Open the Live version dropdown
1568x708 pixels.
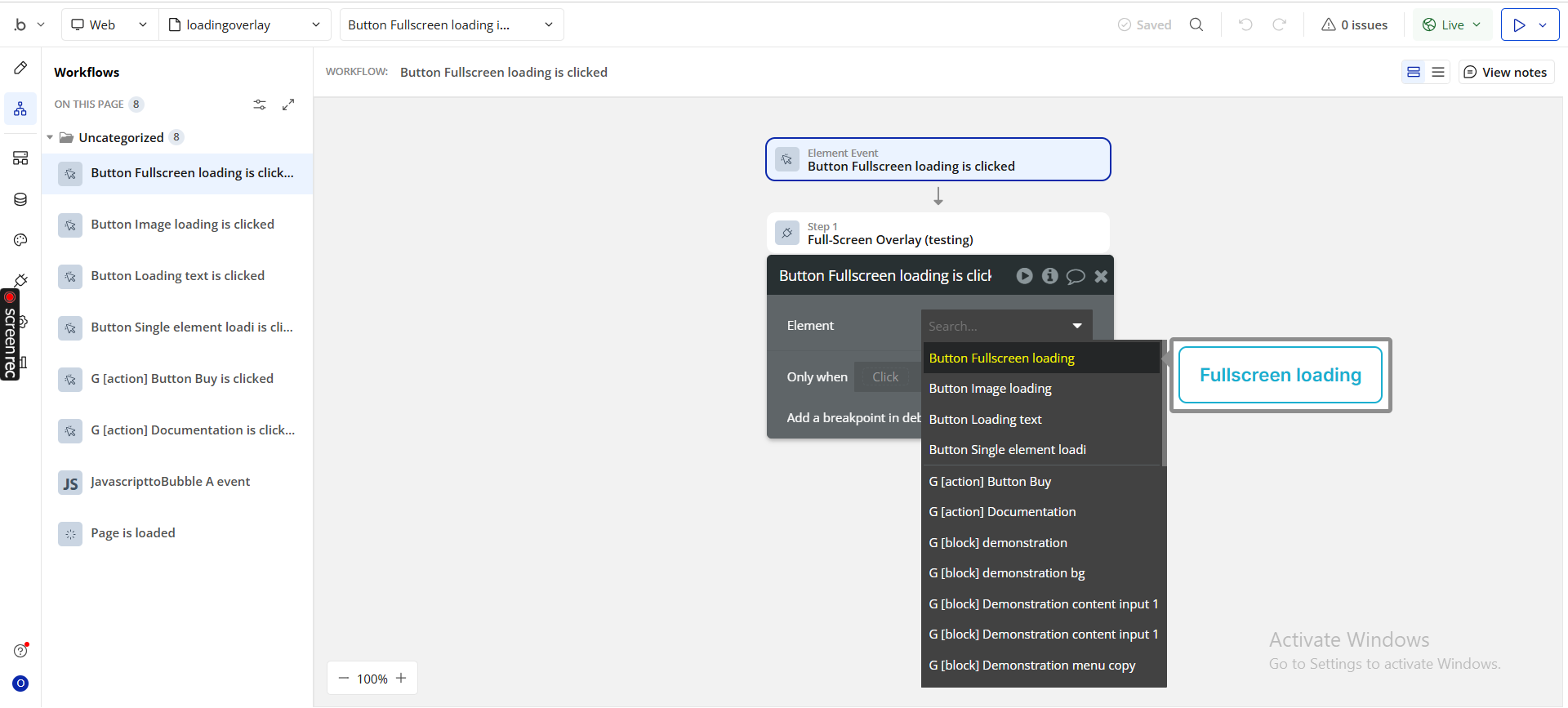click(x=1452, y=24)
